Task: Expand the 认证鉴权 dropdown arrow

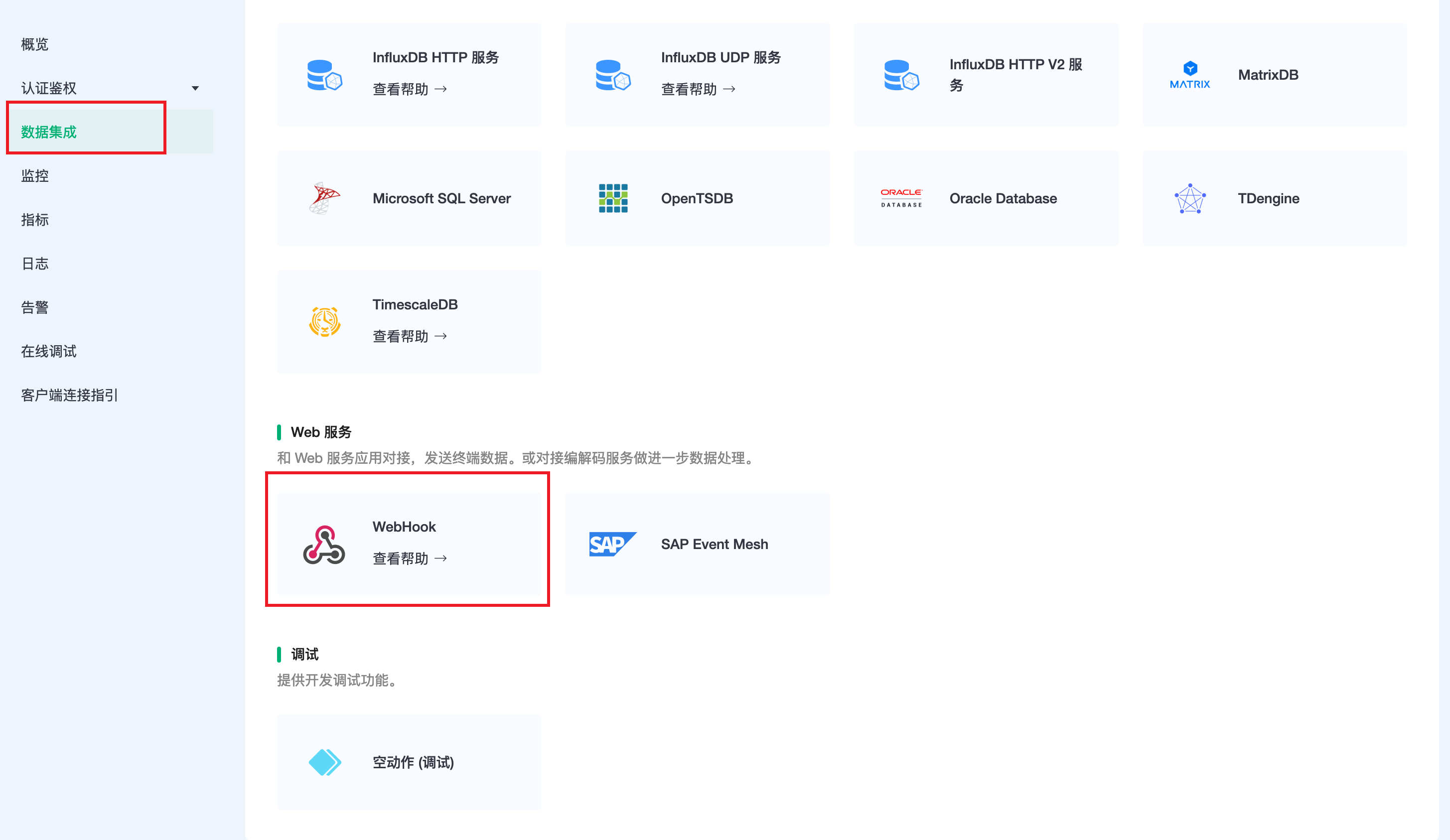Action: pyautogui.click(x=195, y=89)
